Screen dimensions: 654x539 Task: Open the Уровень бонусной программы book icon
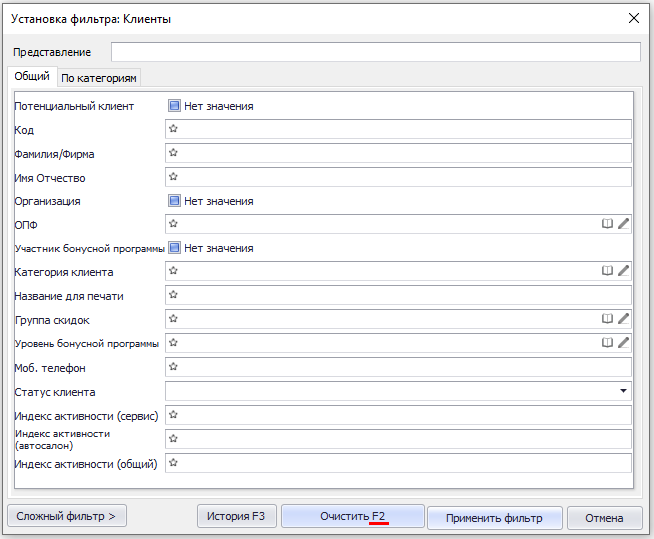coord(606,343)
